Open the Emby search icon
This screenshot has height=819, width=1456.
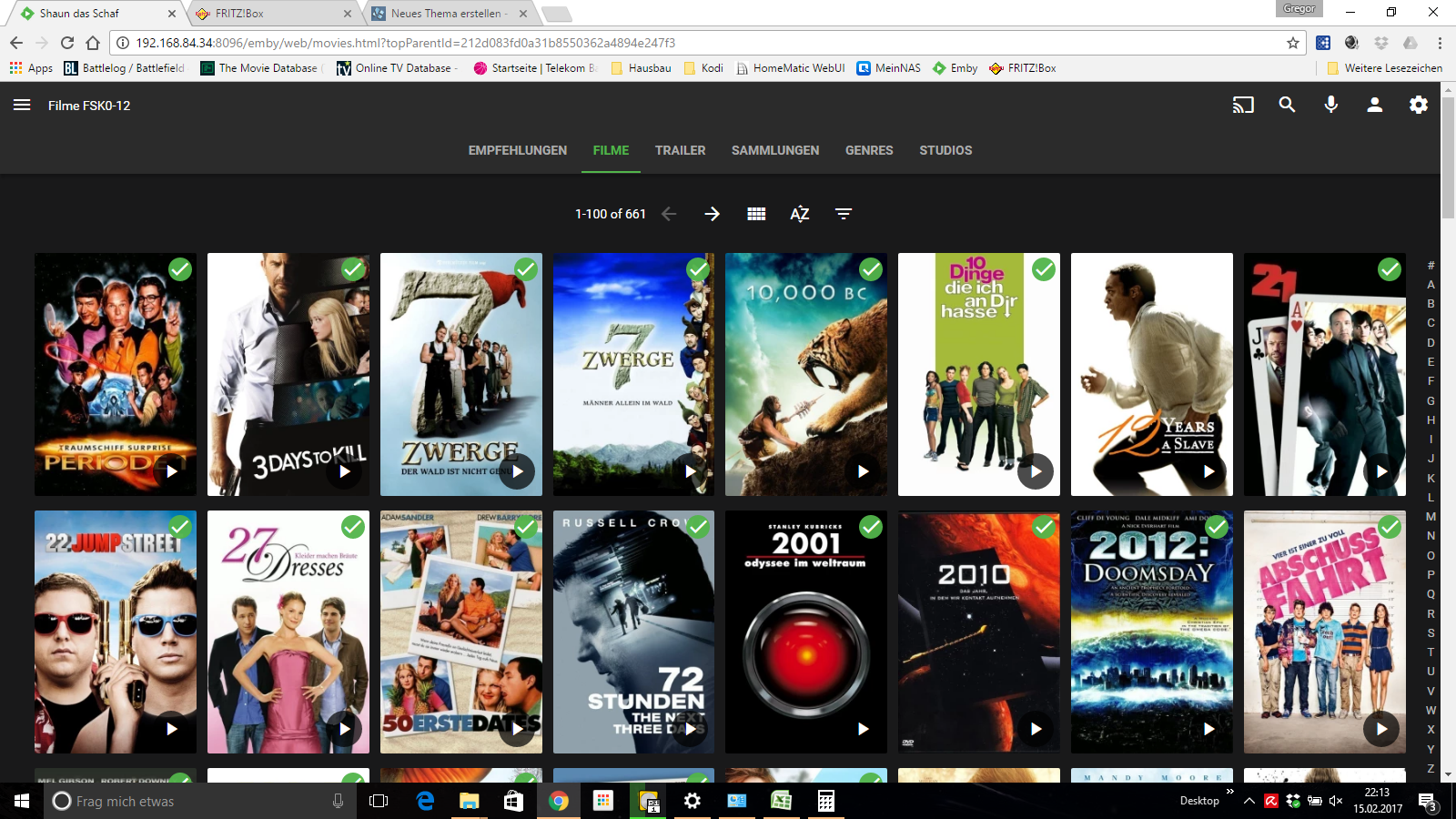(x=1287, y=105)
